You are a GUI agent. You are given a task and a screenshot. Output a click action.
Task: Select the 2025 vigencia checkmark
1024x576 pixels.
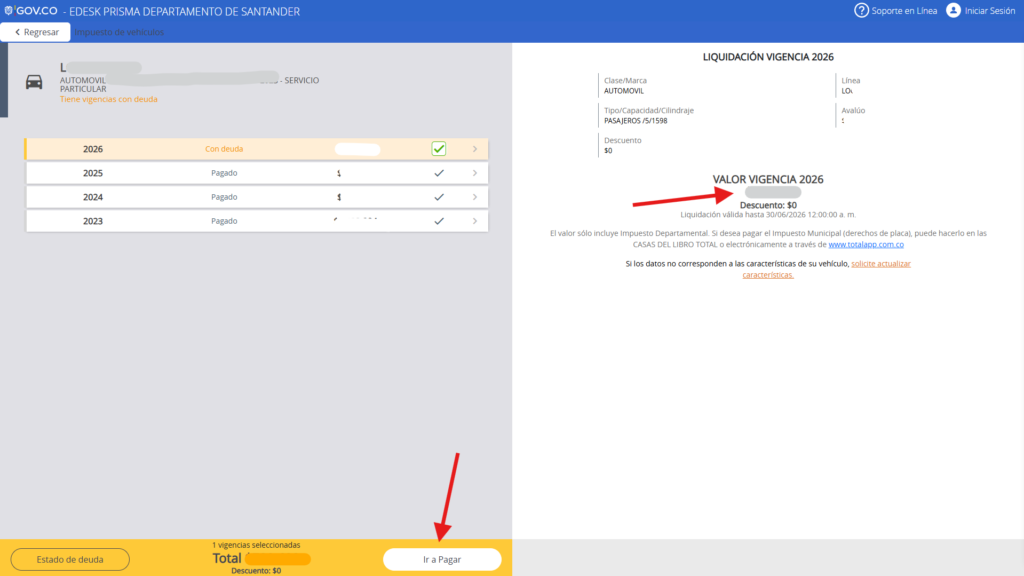pyautogui.click(x=438, y=173)
